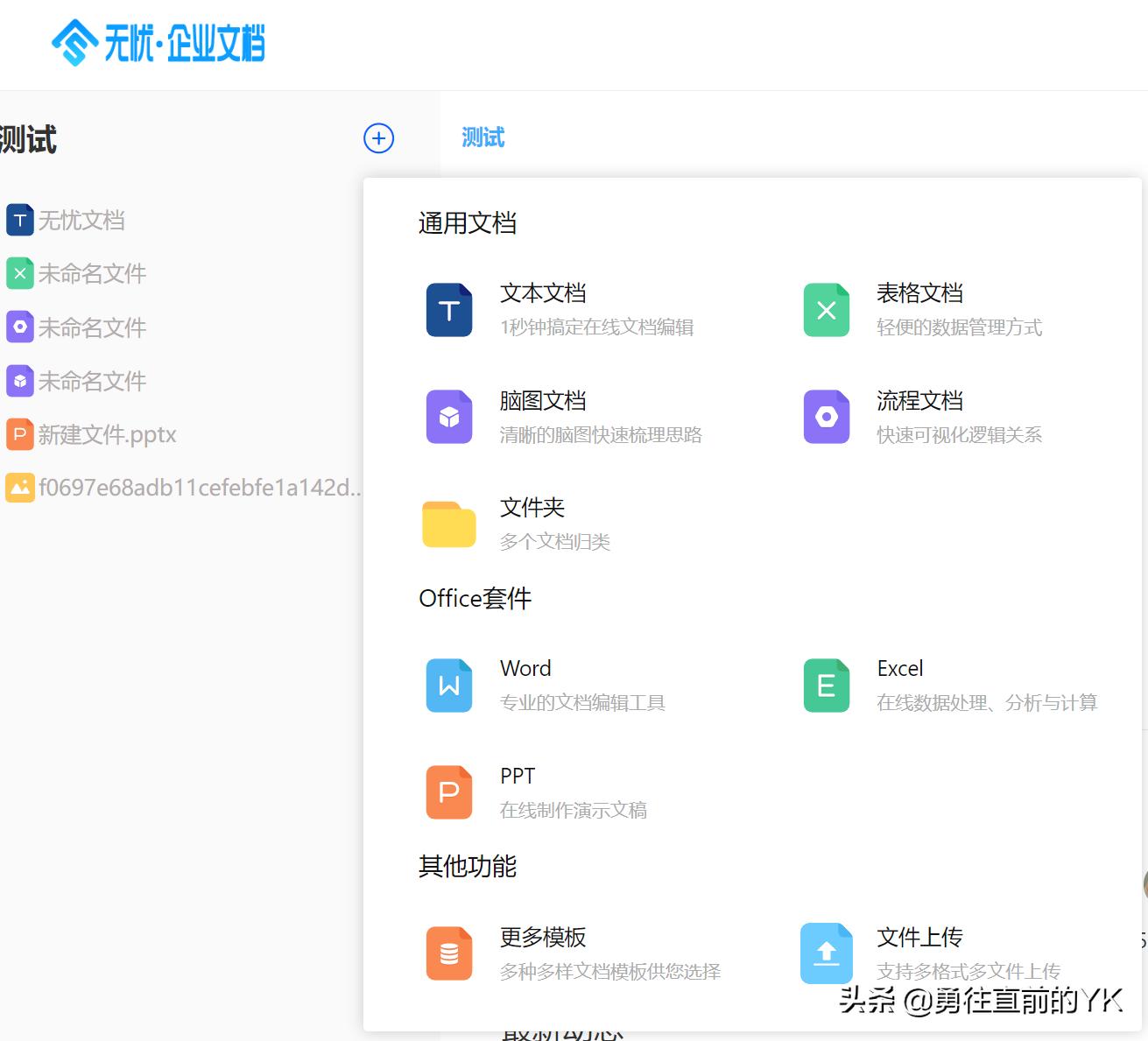Click the 文本文档 T icon in the popup

pyautogui.click(x=449, y=310)
